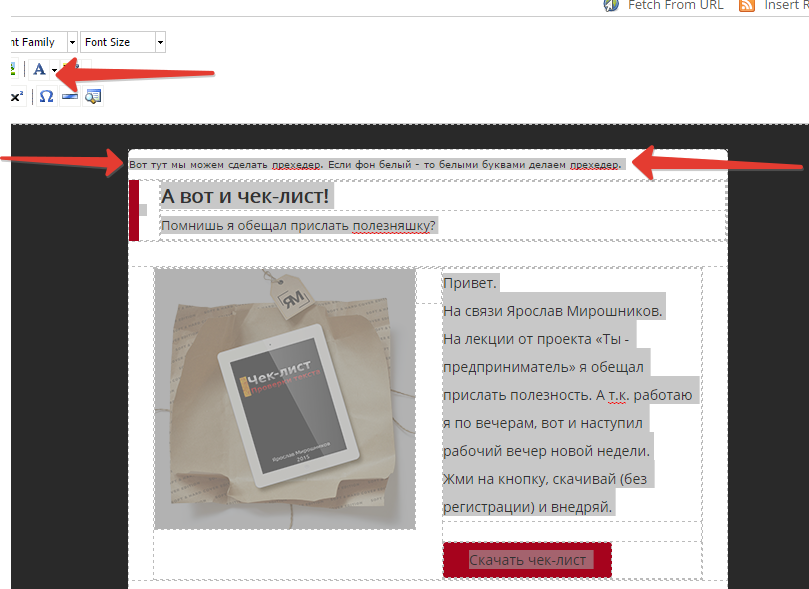Click the line 'Жми на кнопку, скачивай (без'
Viewport: 809px width, 589px height.
coord(545,479)
